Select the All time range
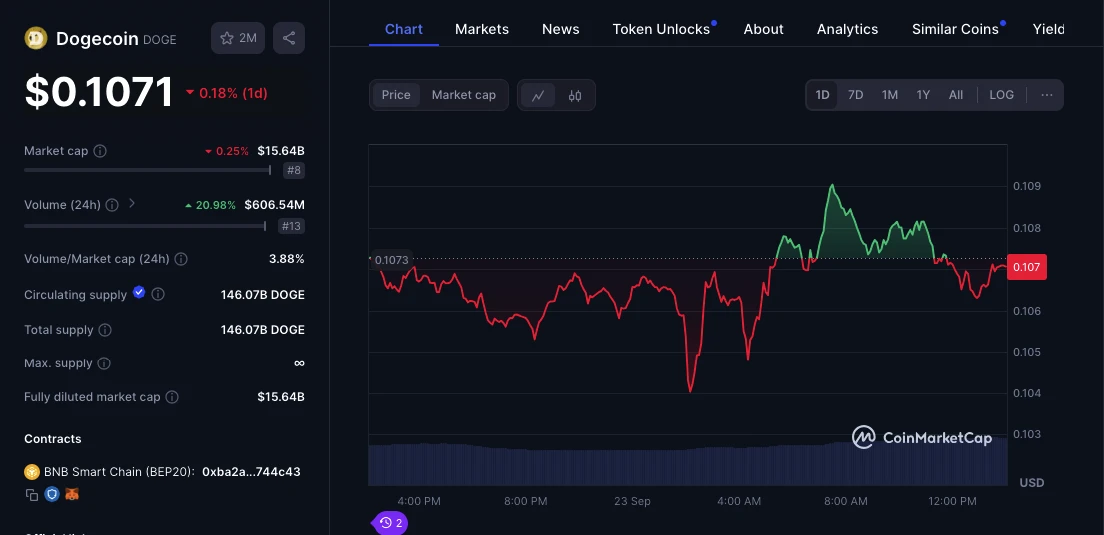 [x=955, y=95]
